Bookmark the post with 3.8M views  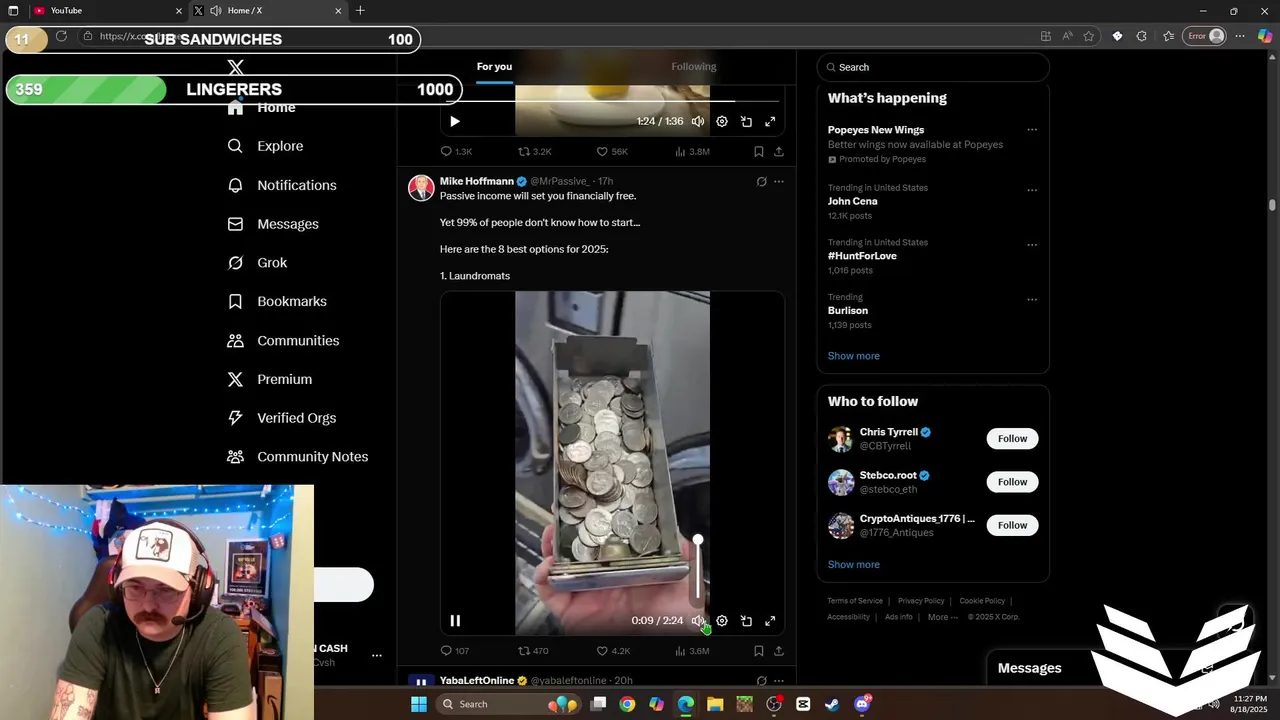[759, 152]
